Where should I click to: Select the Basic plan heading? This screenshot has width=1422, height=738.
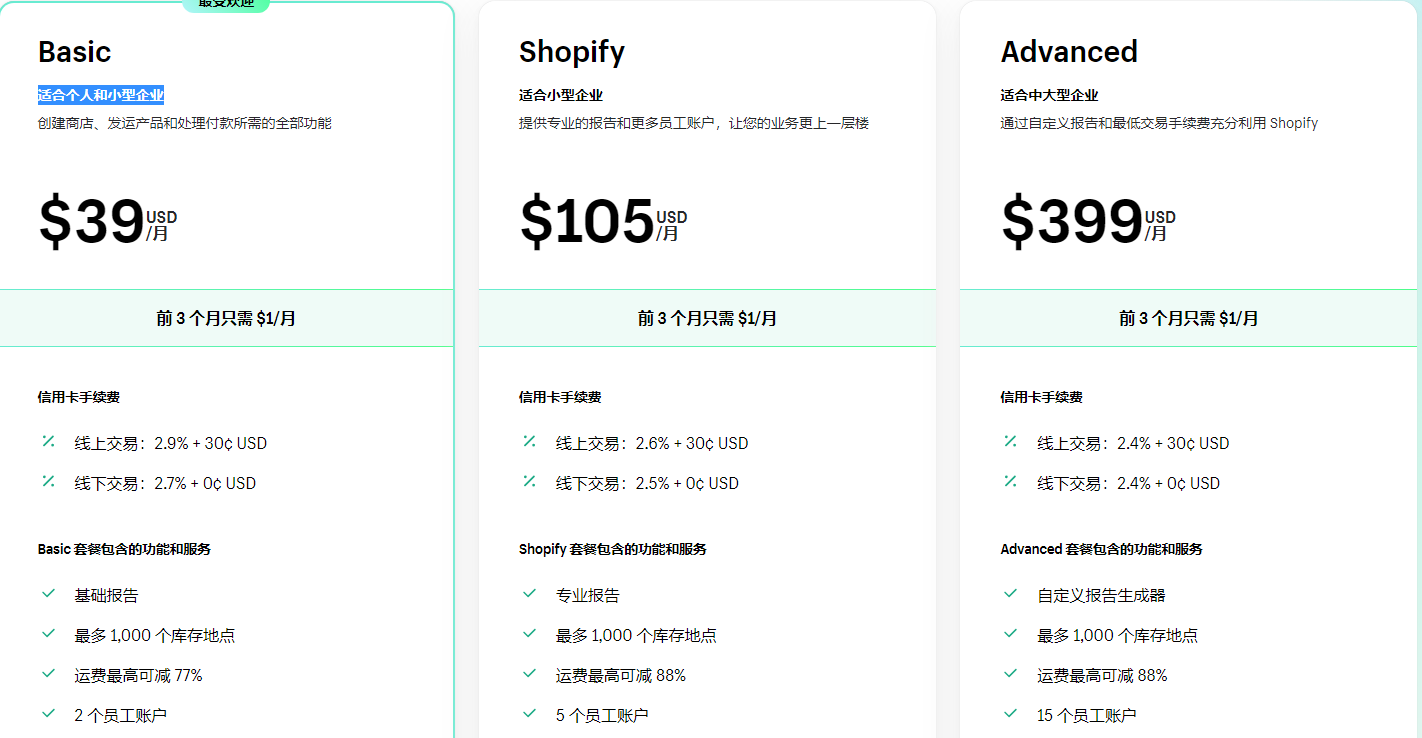tap(74, 52)
